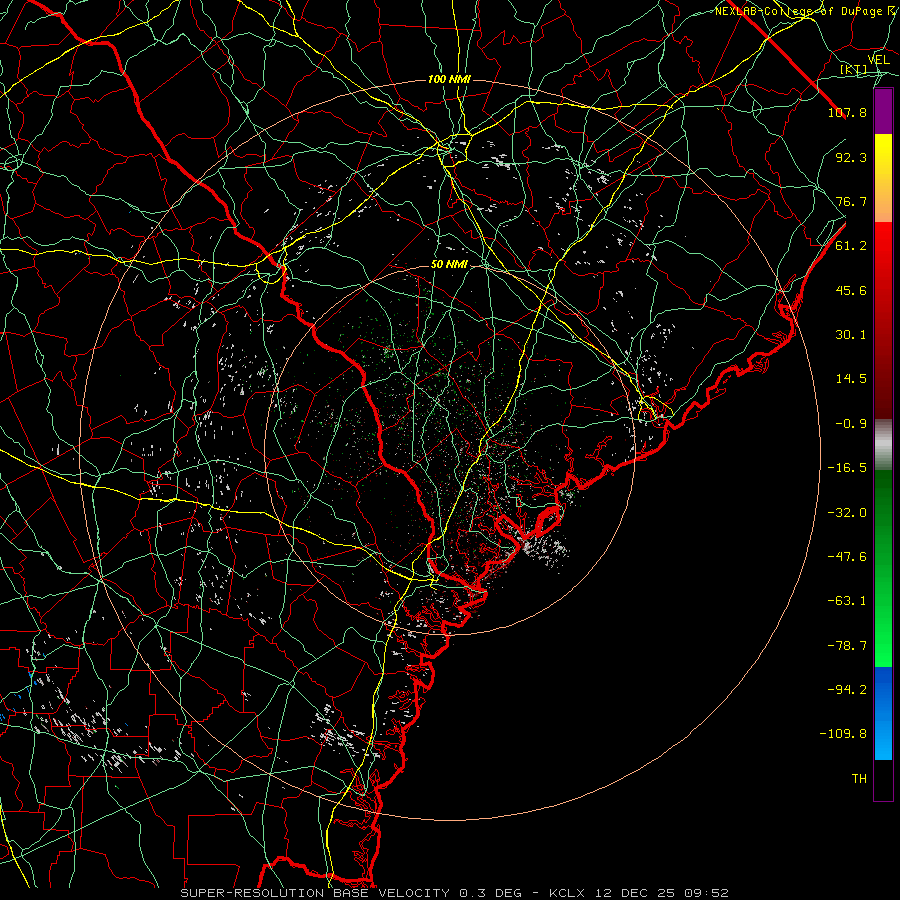Screen dimensions: 900x900
Task: Click the 100 NMI range ring label
Action: point(449,79)
